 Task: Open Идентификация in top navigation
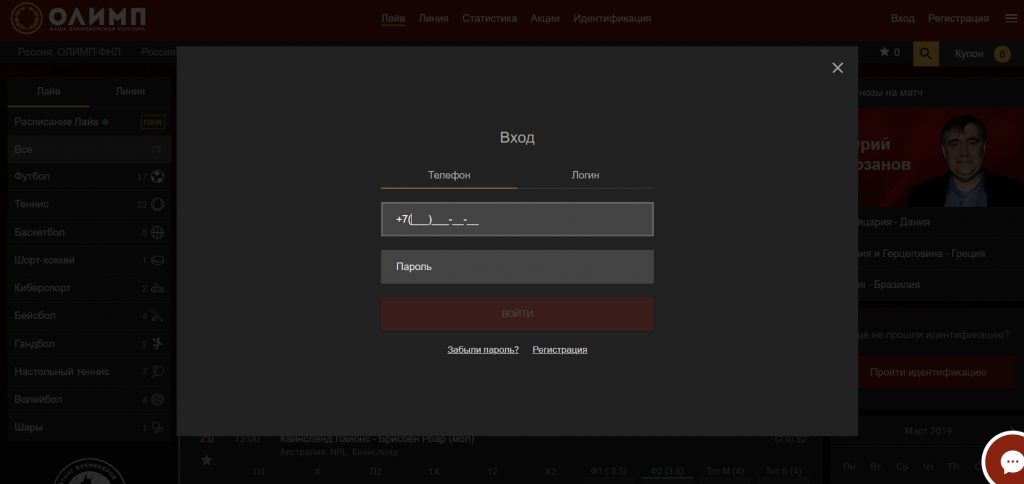tap(612, 18)
